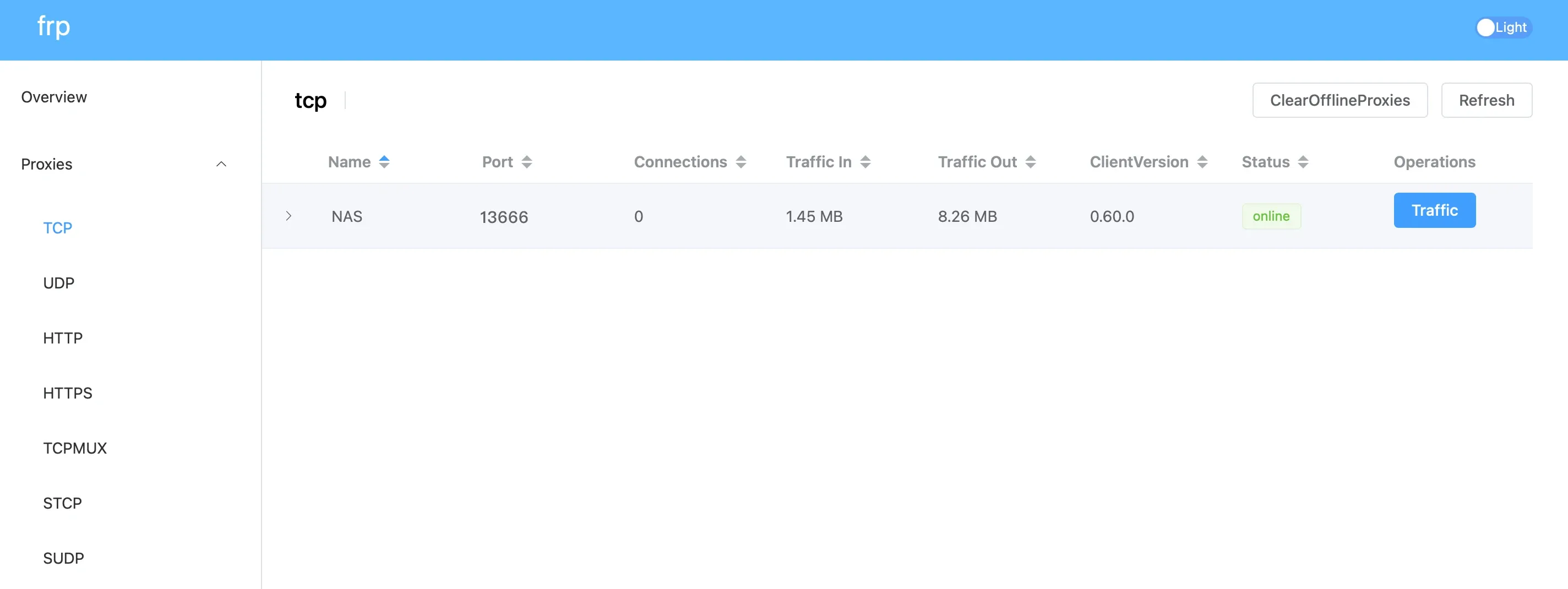Sort by Traffic In column arrows
The image size is (1568, 589).
point(865,162)
